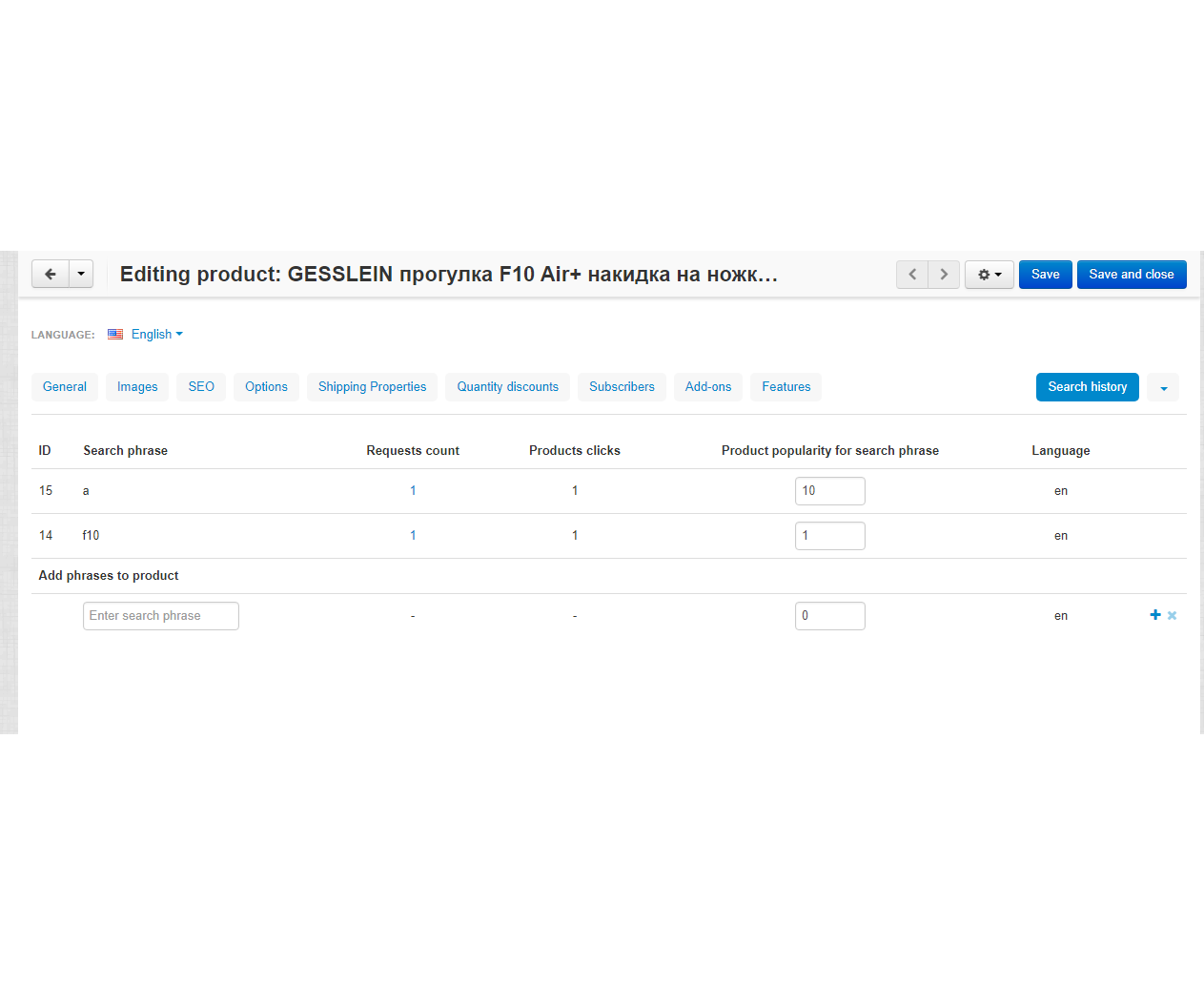Select the Shipping Properties tab

click(372, 387)
